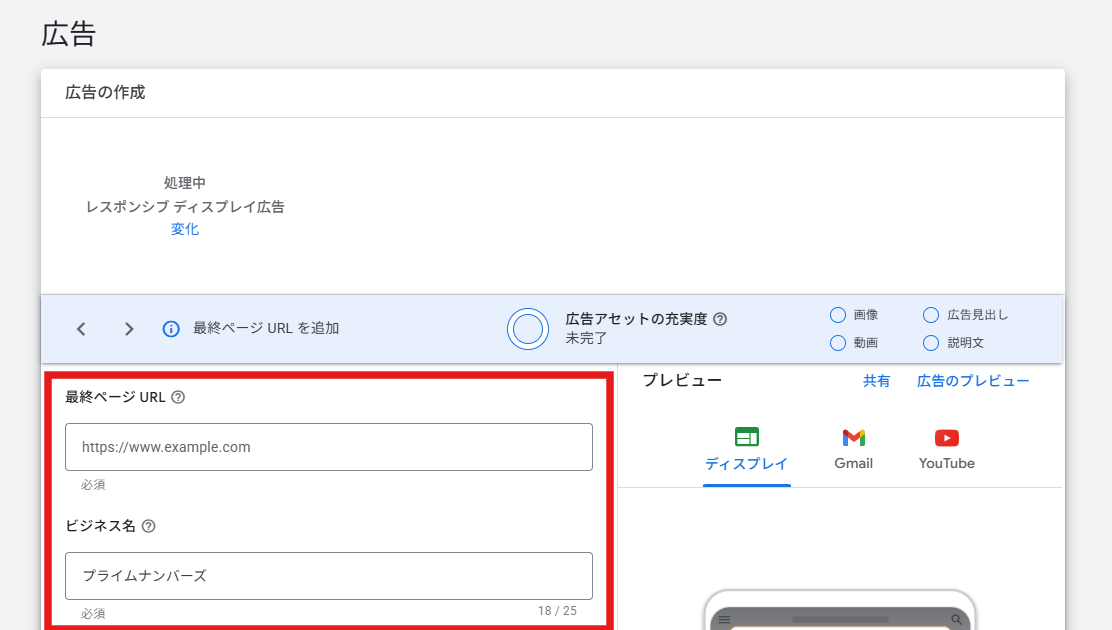
Task: Click the 変化 link
Action: 185,229
